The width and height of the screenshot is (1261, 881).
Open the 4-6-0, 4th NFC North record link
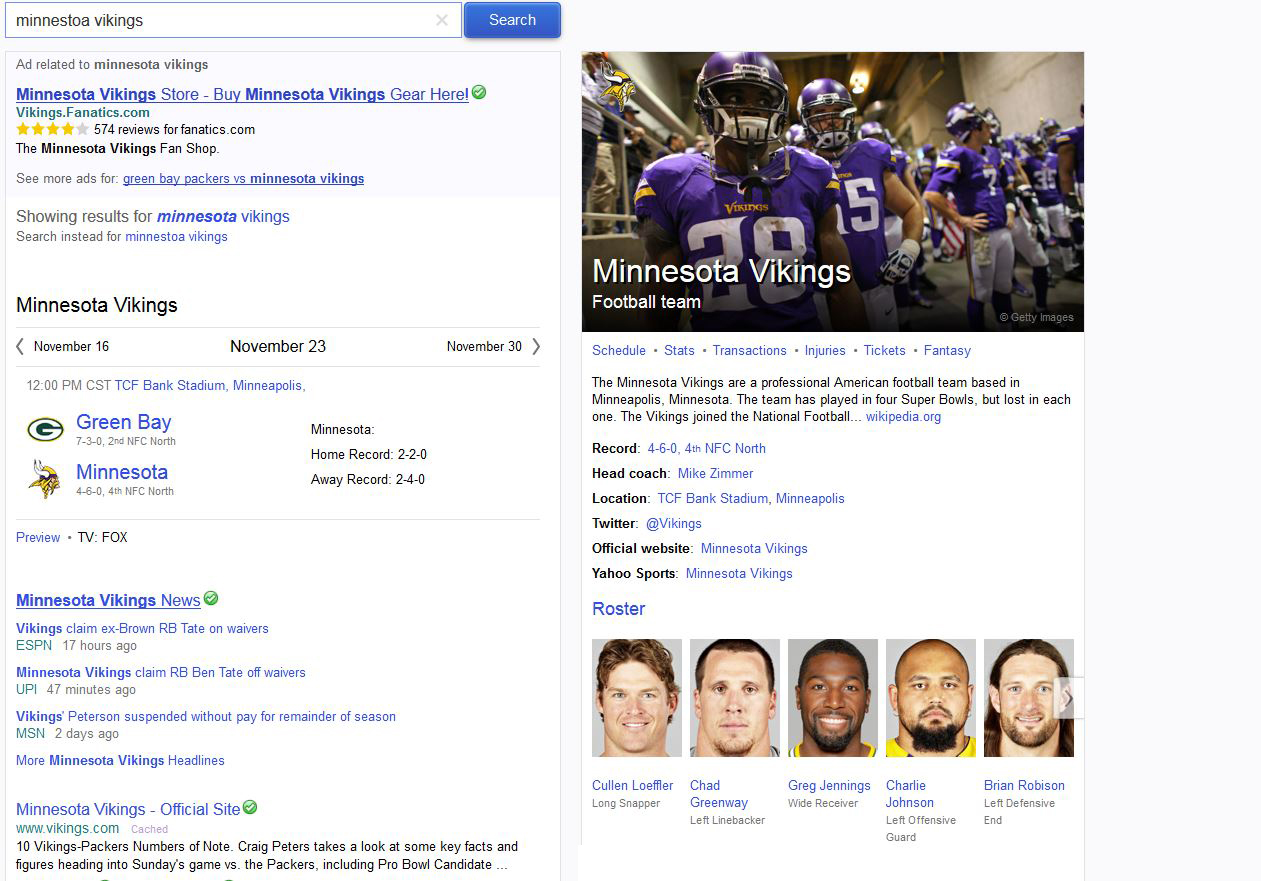[x=707, y=449]
